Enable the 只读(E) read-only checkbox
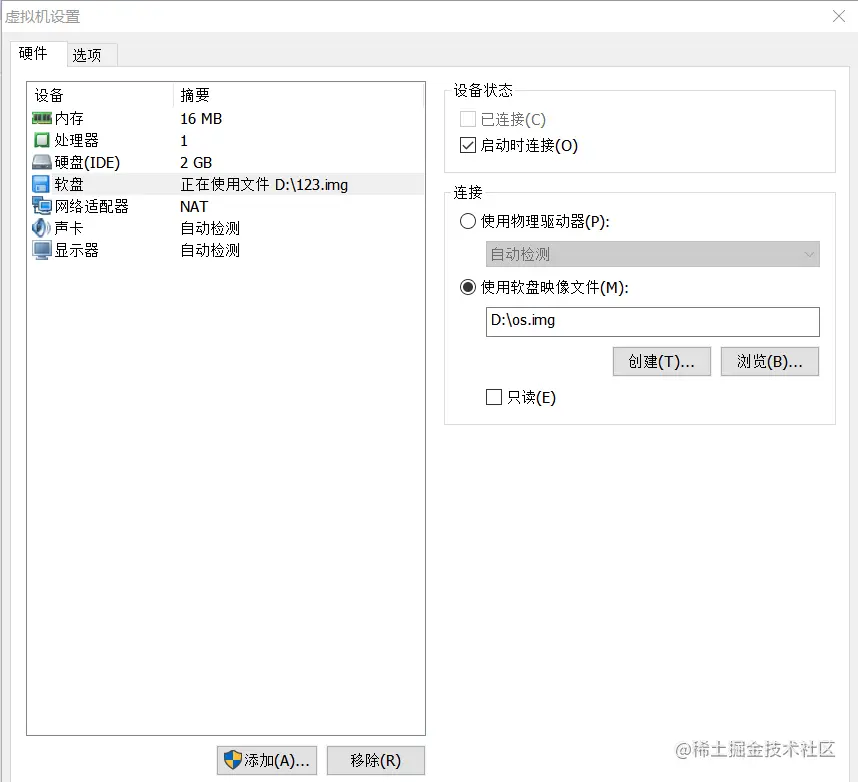858x782 pixels. [x=494, y=397]
